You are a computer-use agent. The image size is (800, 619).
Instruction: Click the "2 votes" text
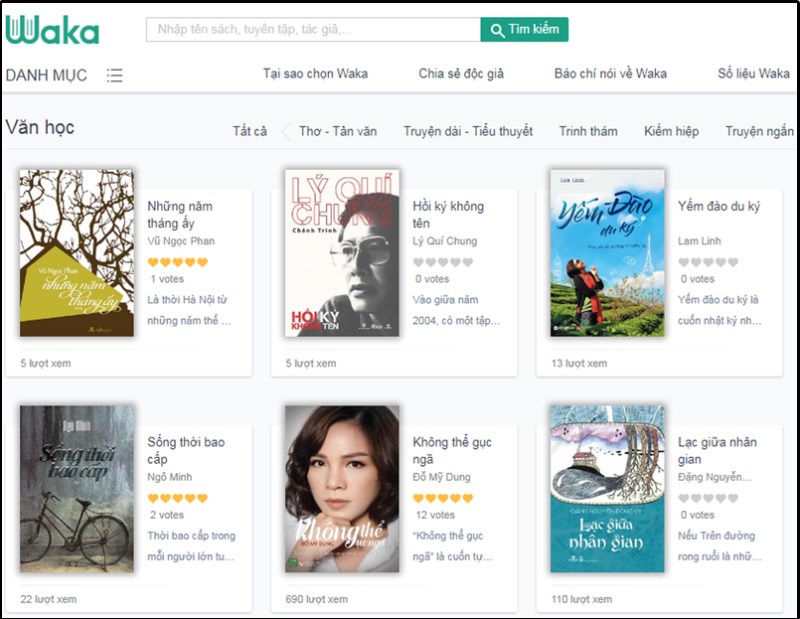click(167, 515)
